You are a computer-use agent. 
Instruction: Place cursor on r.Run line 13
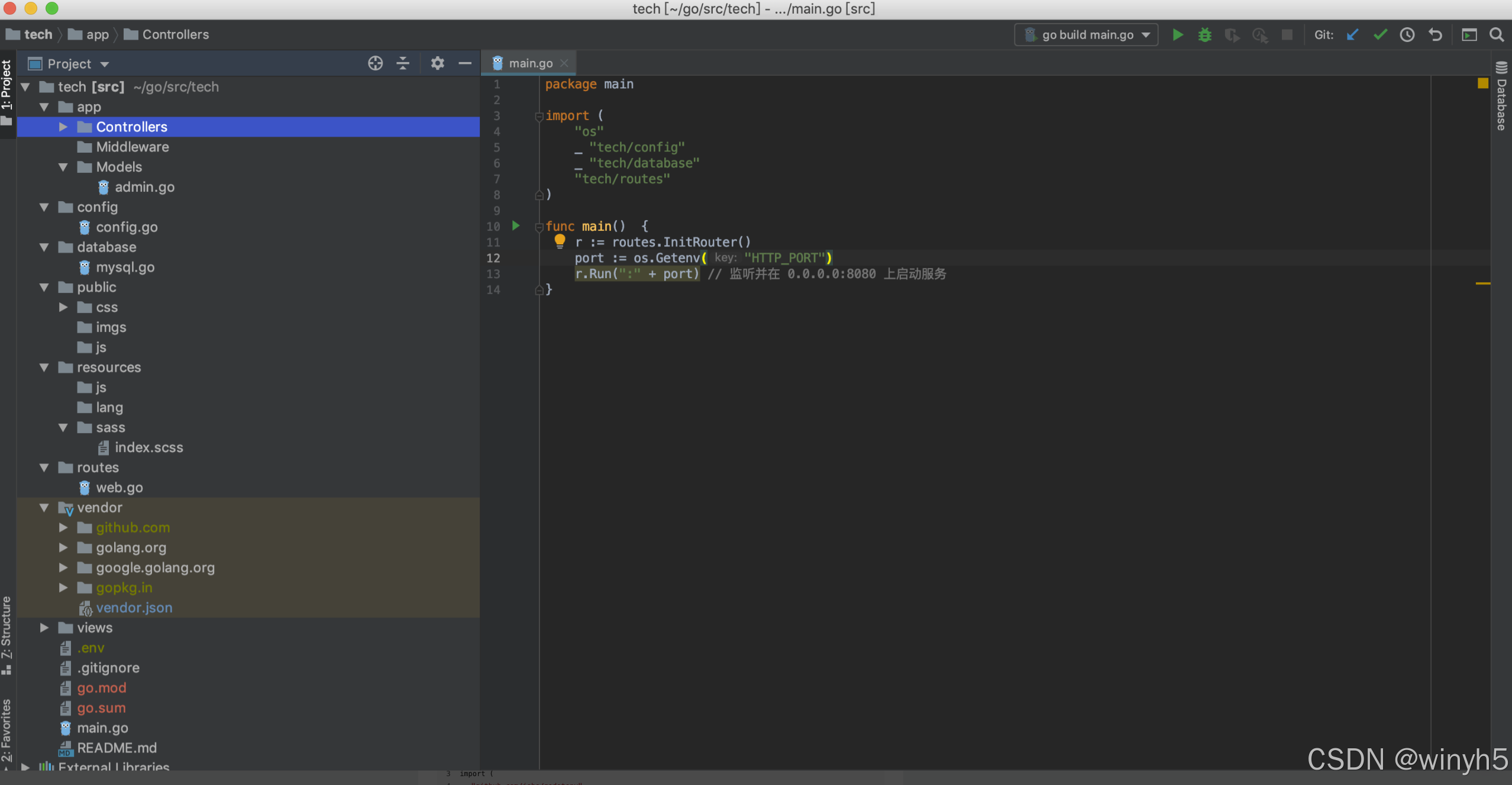(x=637, y=274)
